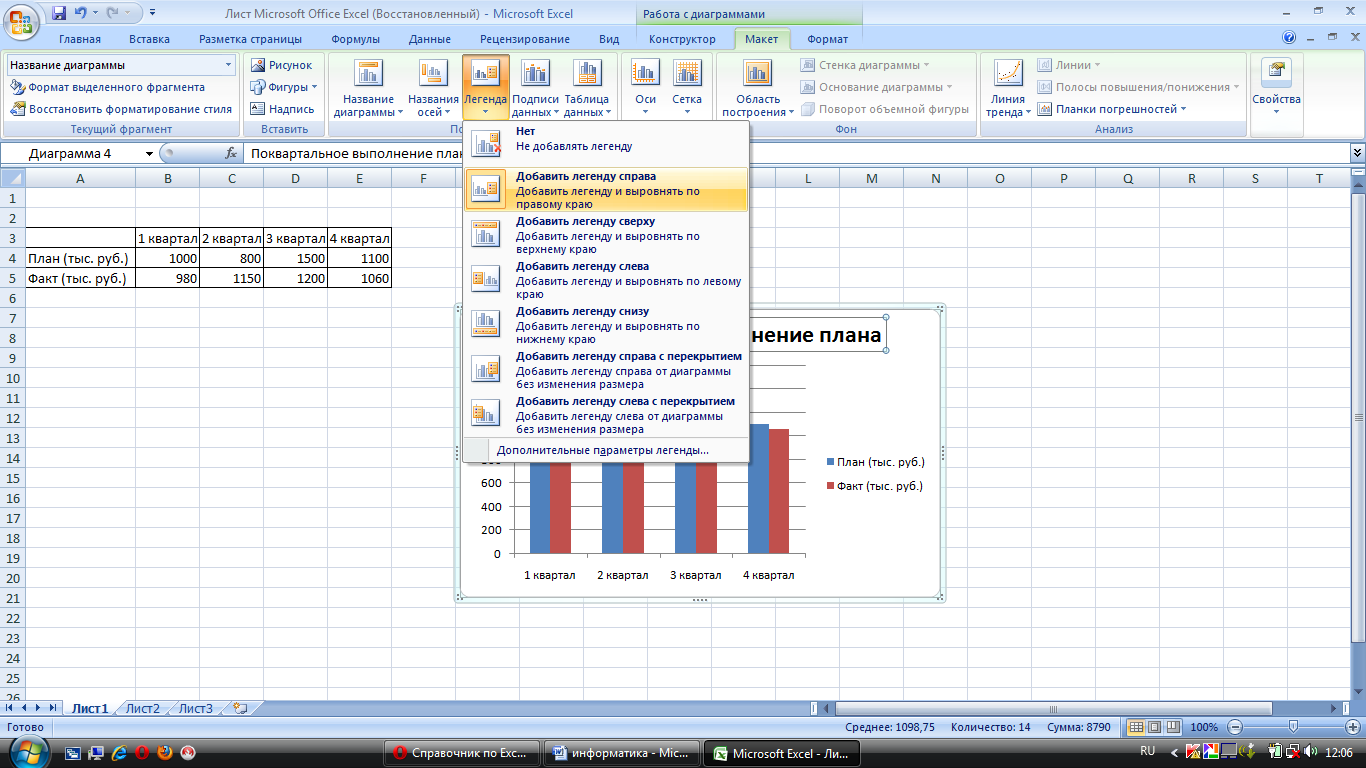Insert a Надпись text box
This screenshot has width=1366, height=768.
[x=281, y=109]
